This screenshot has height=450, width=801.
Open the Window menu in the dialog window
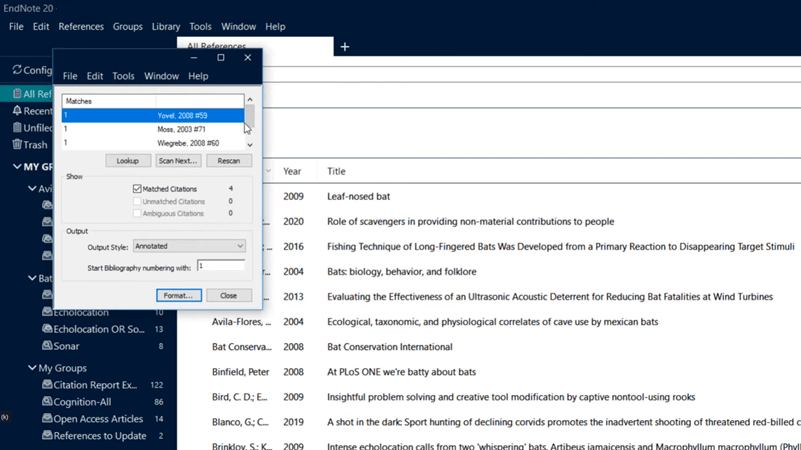click(161, 76)
